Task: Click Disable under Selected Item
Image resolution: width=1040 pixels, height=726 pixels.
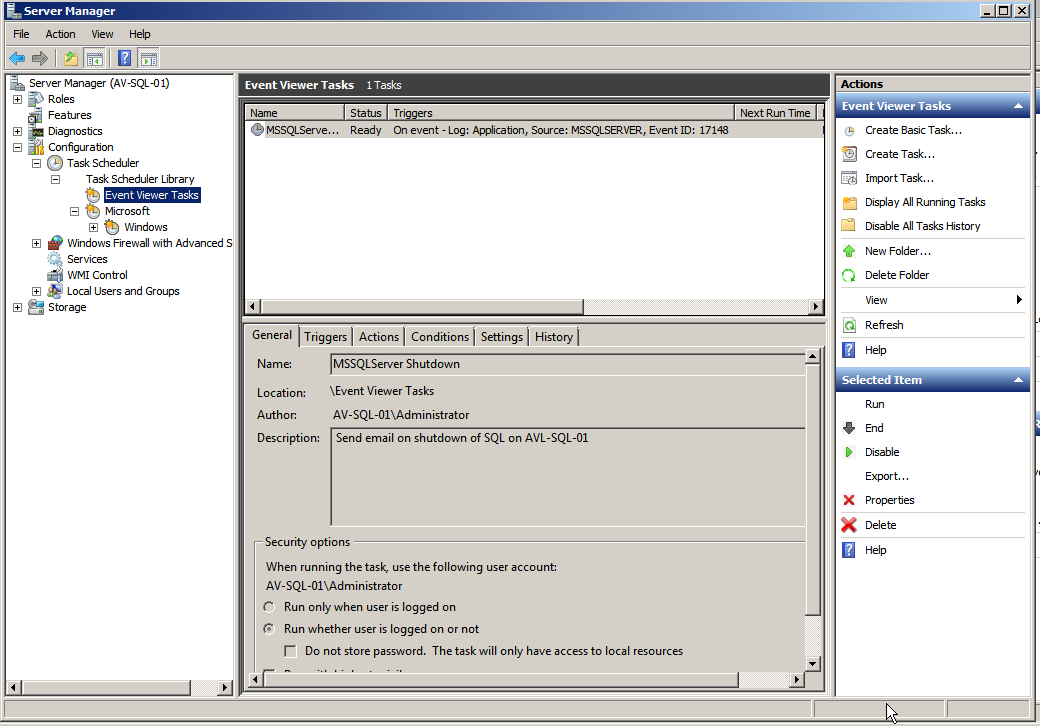Action: pos(882,452)
